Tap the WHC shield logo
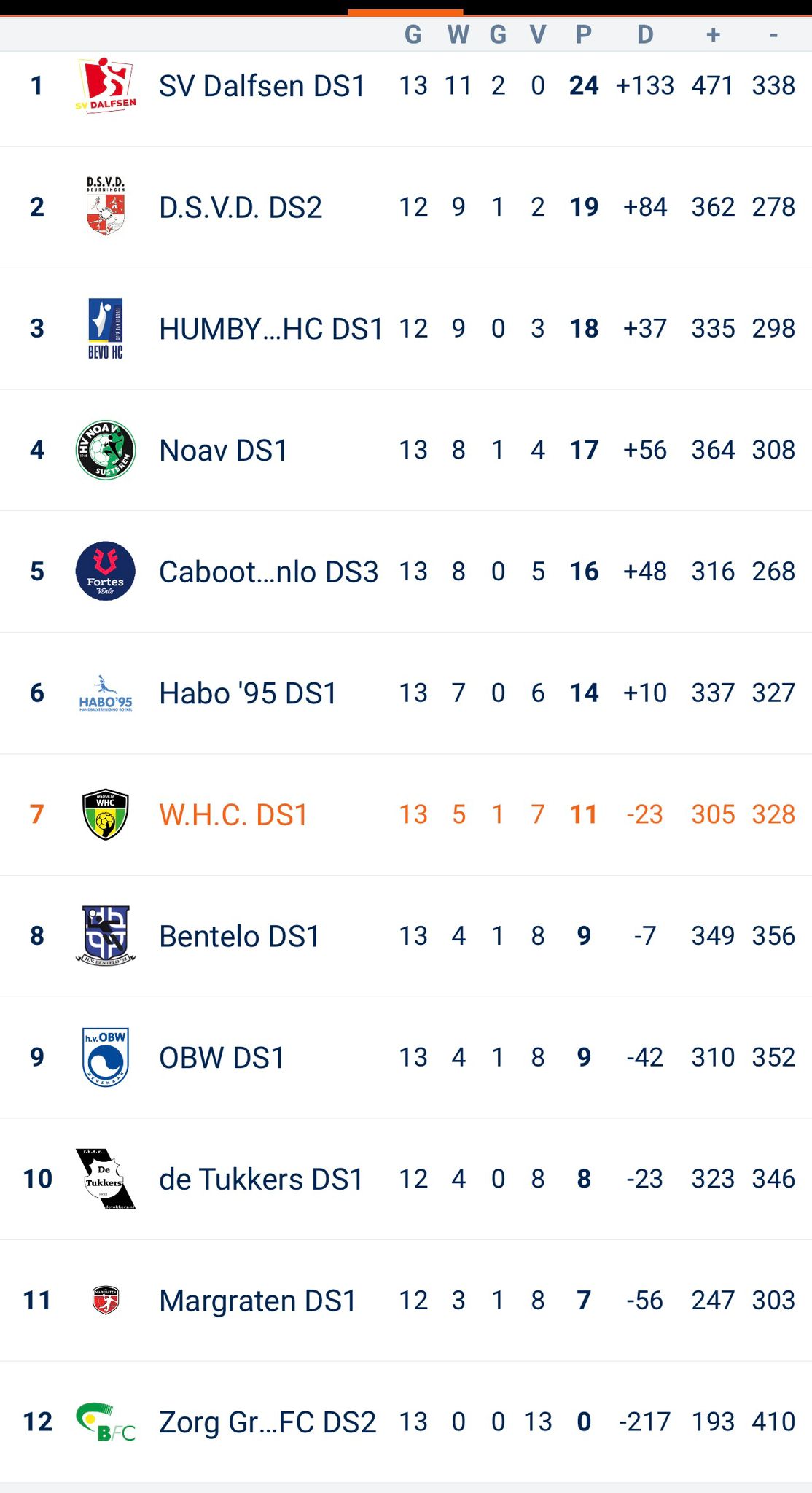Screen dimensions: 812x1493 [x=106, y=814]
